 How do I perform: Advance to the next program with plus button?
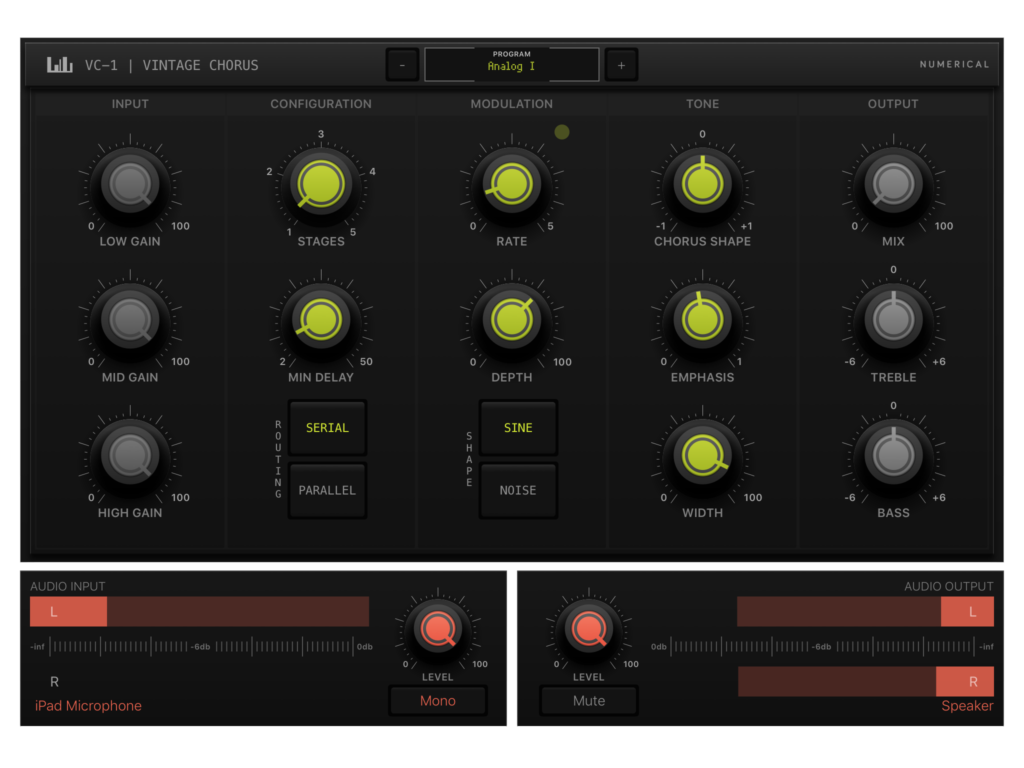(x=621, y=63)
